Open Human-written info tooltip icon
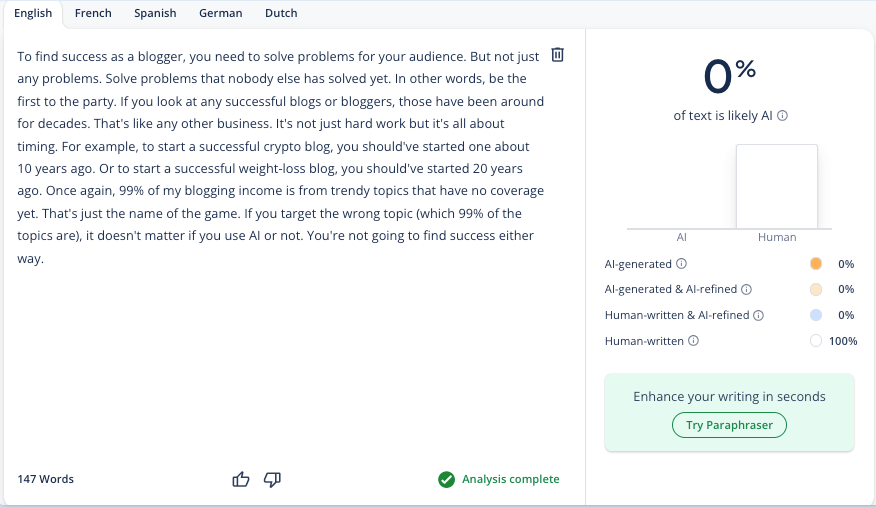The width and height of the screenshot is (876, 507). coord(693,341)
